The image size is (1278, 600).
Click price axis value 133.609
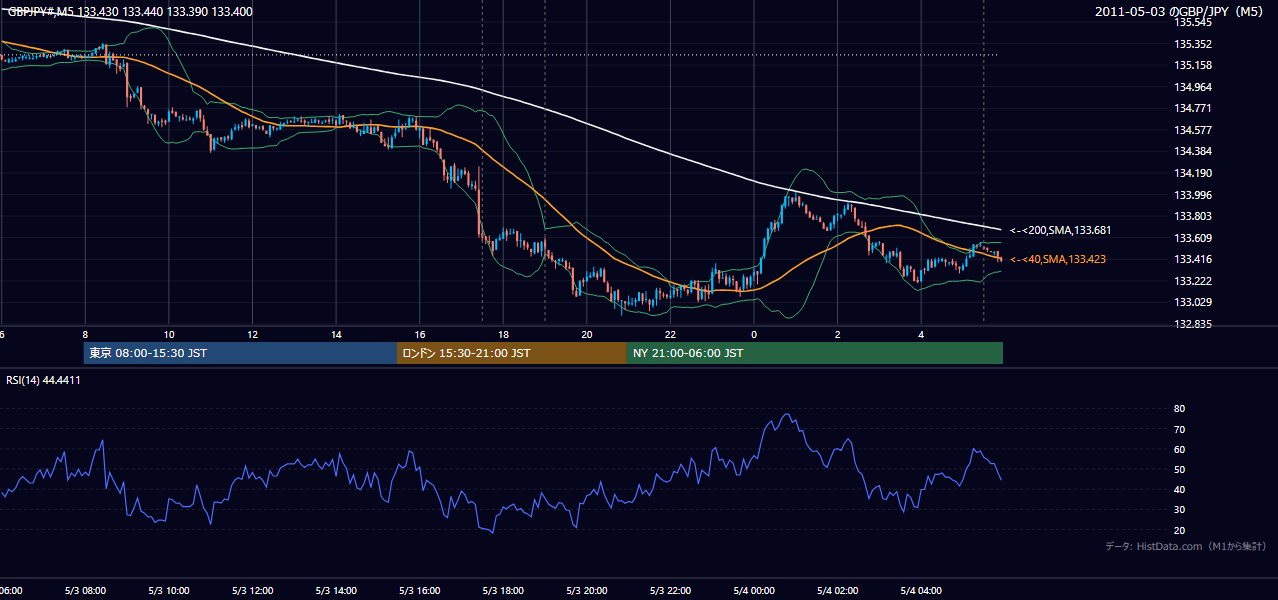pos(1192,238)
